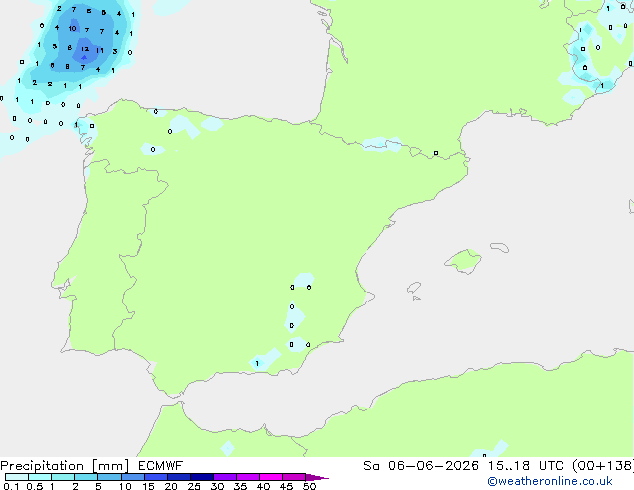Click the "[mm]" unit label

(110, 466)
